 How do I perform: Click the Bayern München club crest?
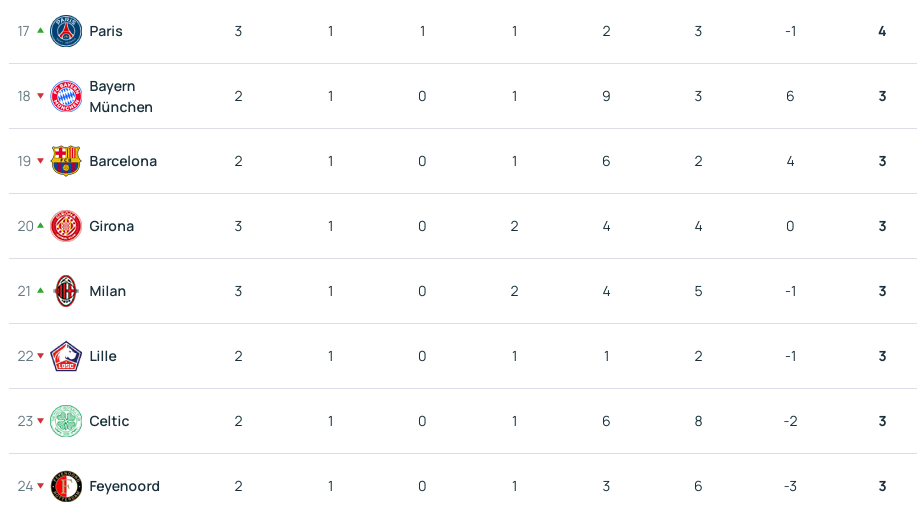[x=66, y=96]
